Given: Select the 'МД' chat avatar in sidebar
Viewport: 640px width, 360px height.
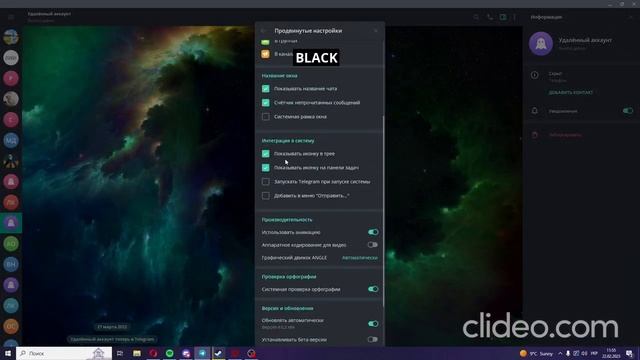Looking at the screenshot, I should pos(11,140).
